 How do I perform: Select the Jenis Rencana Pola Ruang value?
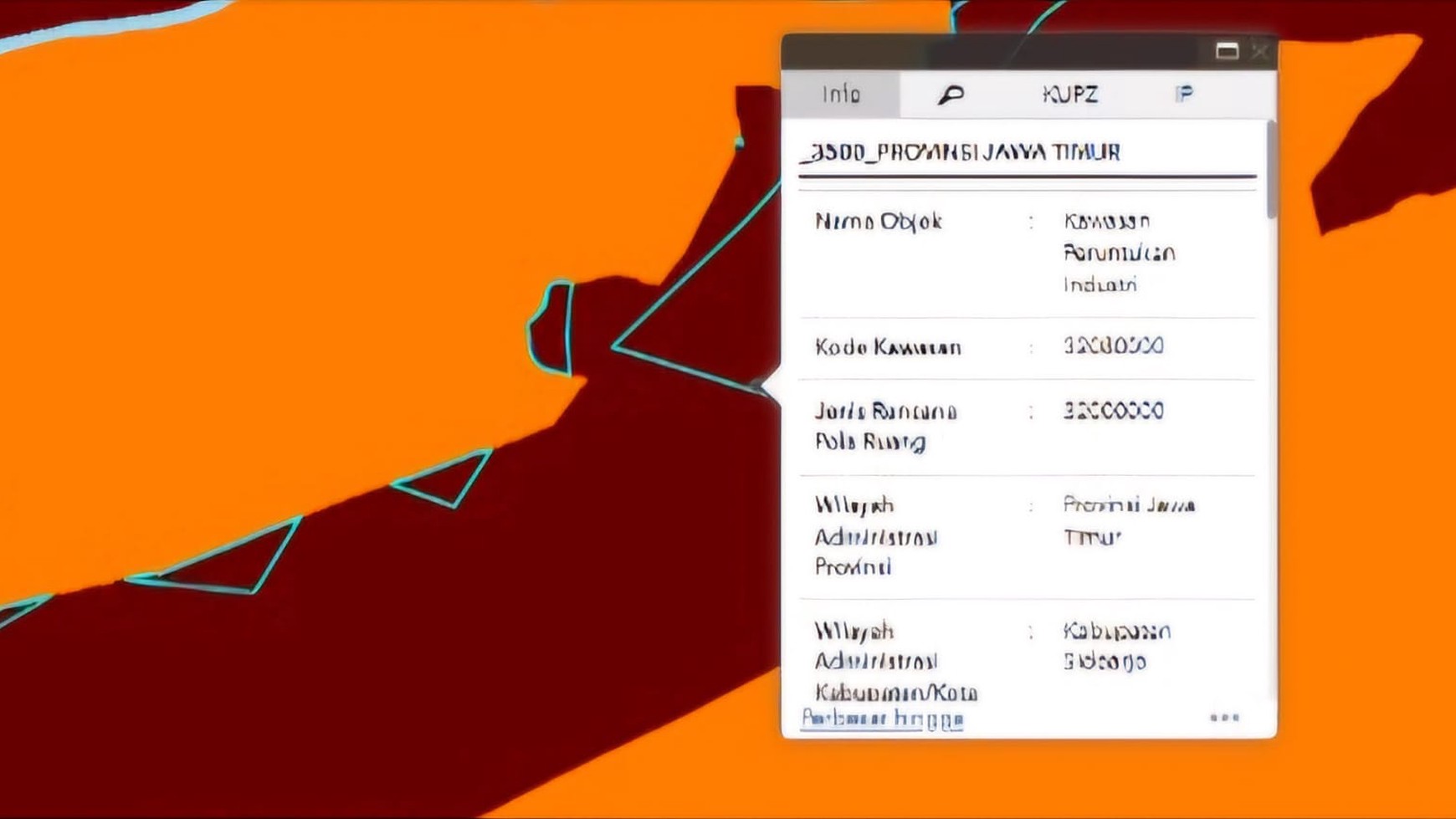pyautogui.click(x=1114, y=411)
